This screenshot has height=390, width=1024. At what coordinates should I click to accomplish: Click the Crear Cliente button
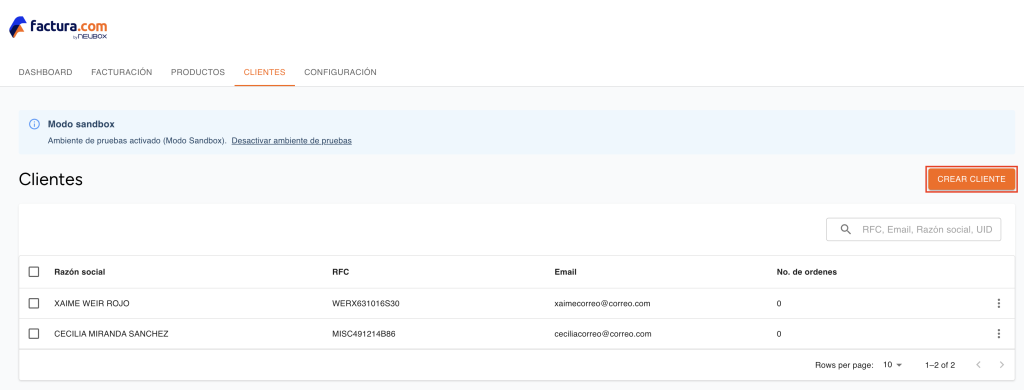tap(971, 179)
